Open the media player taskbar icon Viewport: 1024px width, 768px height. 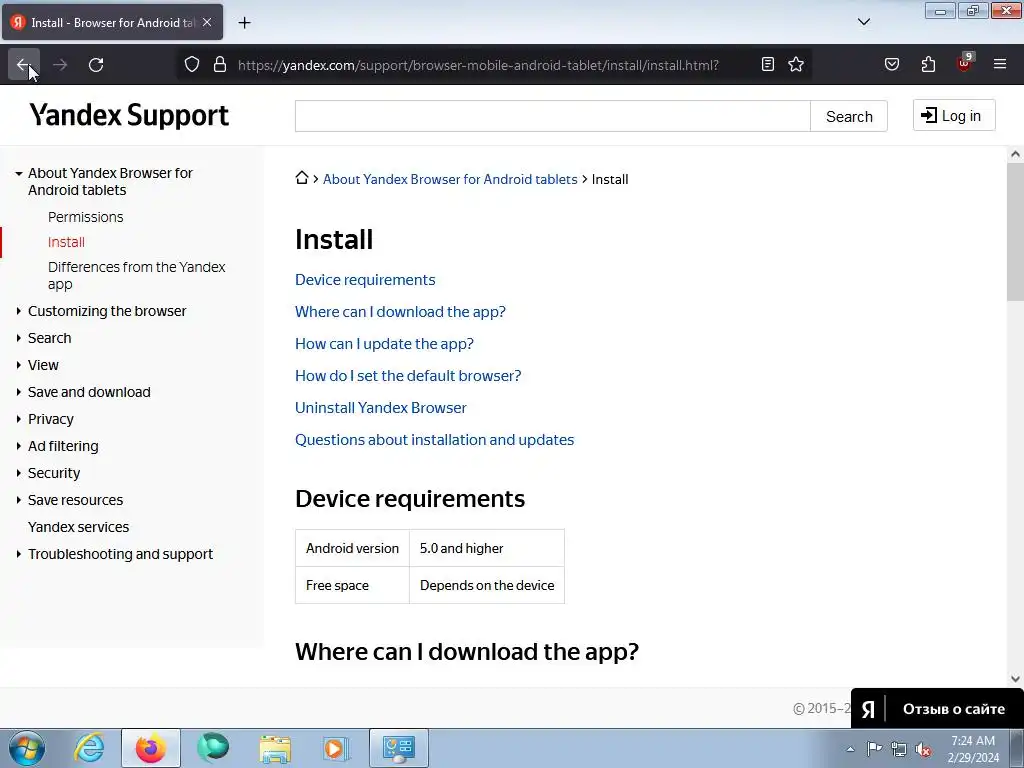[x=336, y=748]
